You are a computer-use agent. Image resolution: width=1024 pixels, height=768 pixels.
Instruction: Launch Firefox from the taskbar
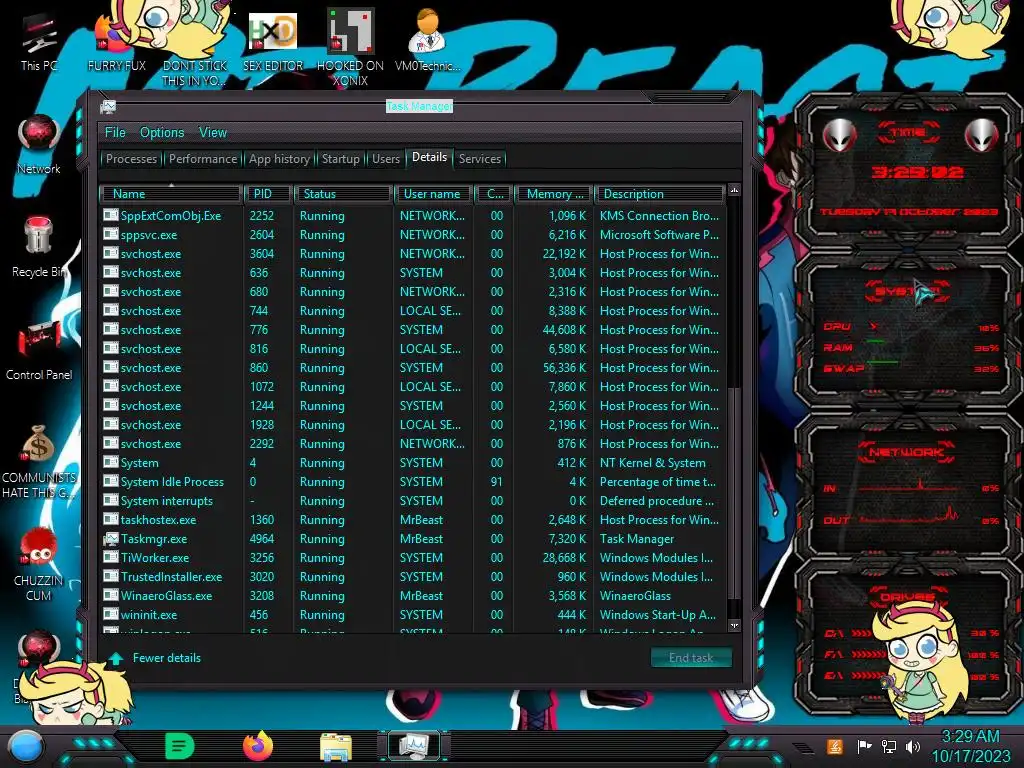pyautogui.click(x=258, y=746)
